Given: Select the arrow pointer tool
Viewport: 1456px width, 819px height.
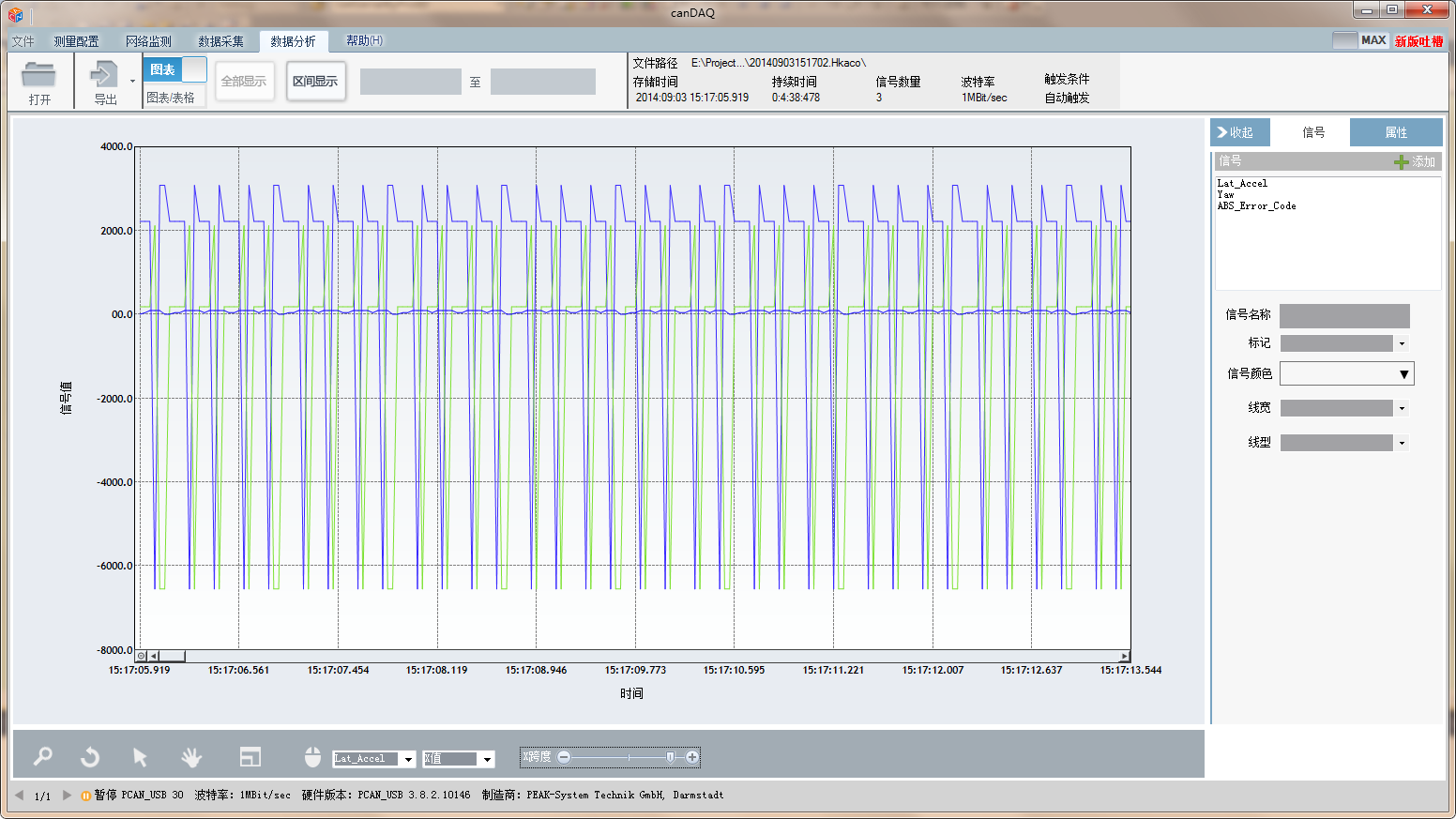Looking at the screenshot, I should tap(140, 756).
